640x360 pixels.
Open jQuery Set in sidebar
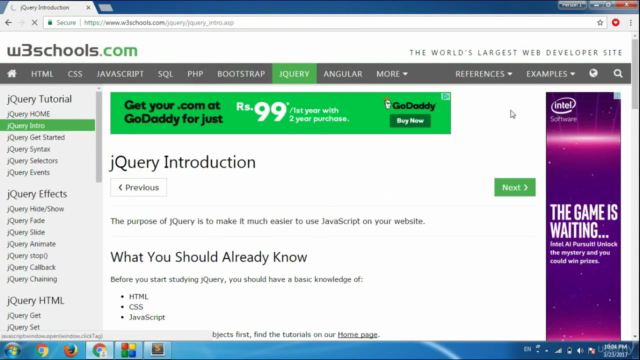click(x=23, y=327)
